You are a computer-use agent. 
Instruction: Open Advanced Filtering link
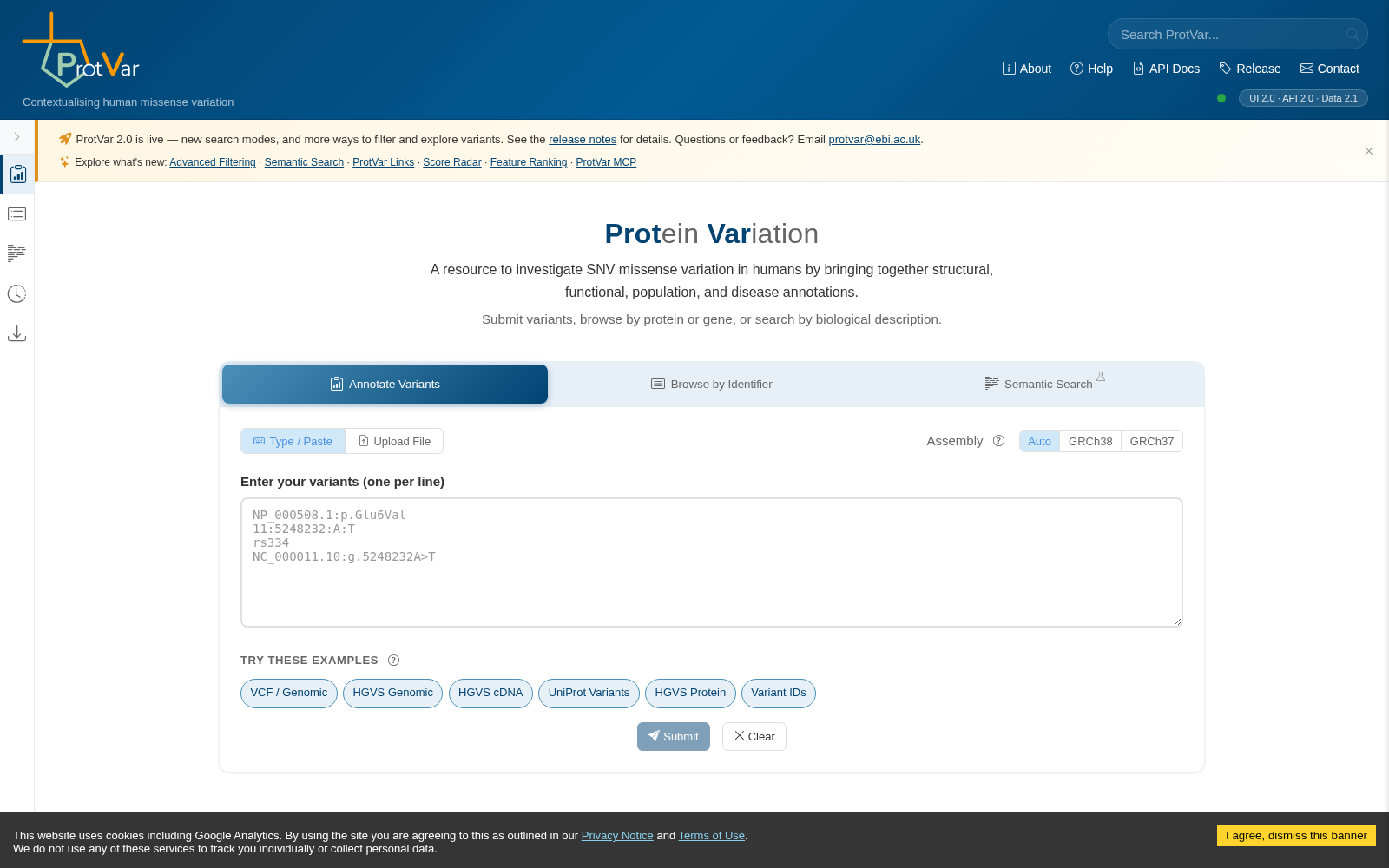pos(213,162)
